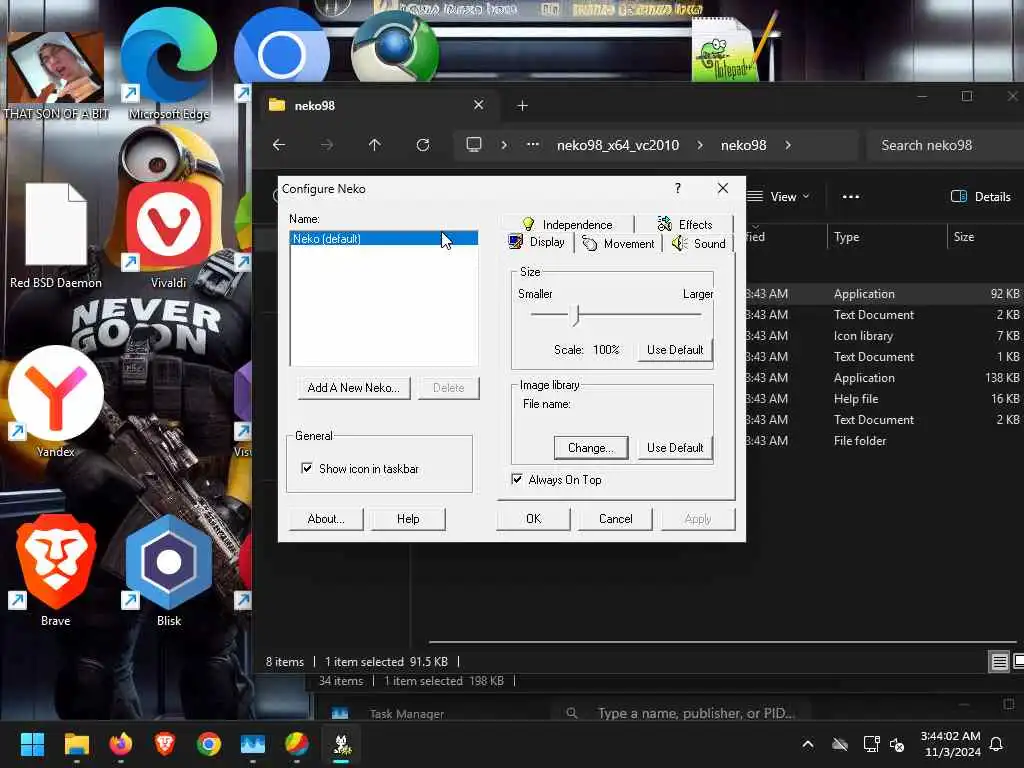Confirm the dialog with OK
Image resolution: width=1024 pixels, height=768 pixels.
coord(534,519)
